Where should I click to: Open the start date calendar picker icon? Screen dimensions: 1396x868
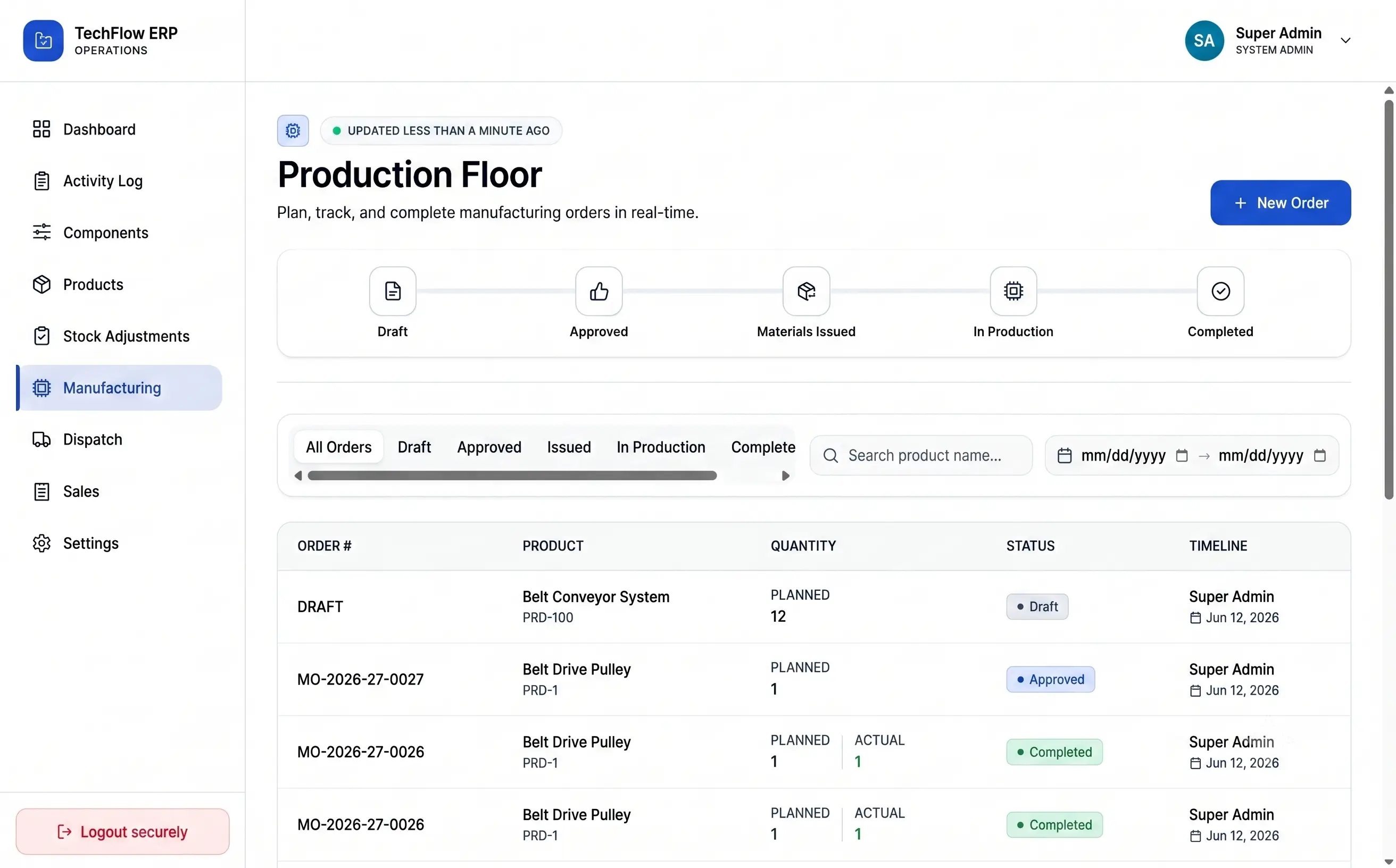click(x=1182, y=456)
